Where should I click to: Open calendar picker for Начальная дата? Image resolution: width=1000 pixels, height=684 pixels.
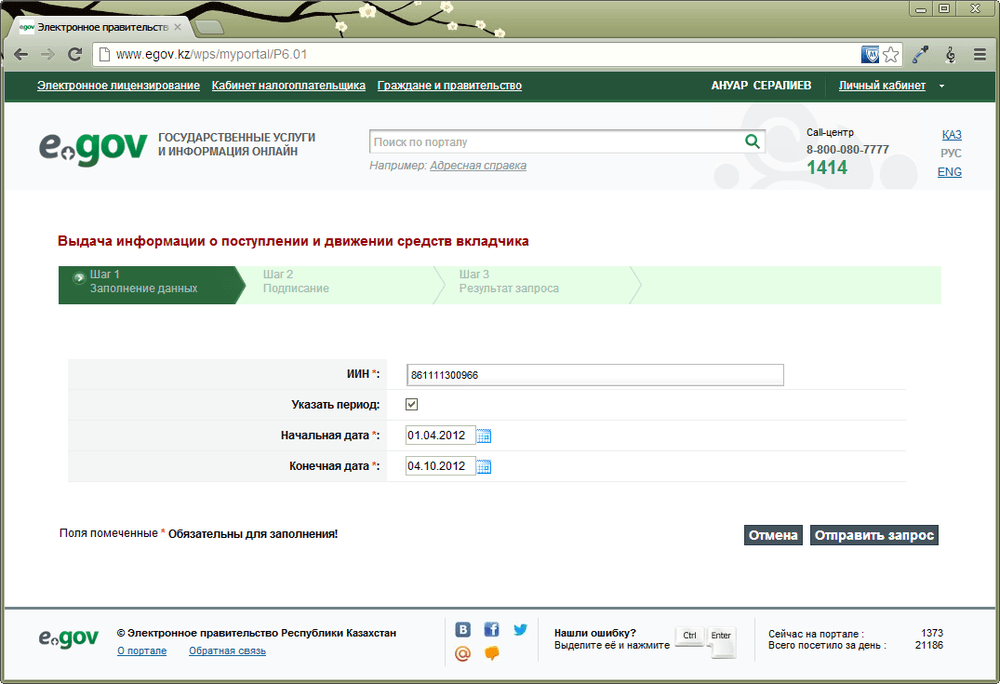point(484,436)
